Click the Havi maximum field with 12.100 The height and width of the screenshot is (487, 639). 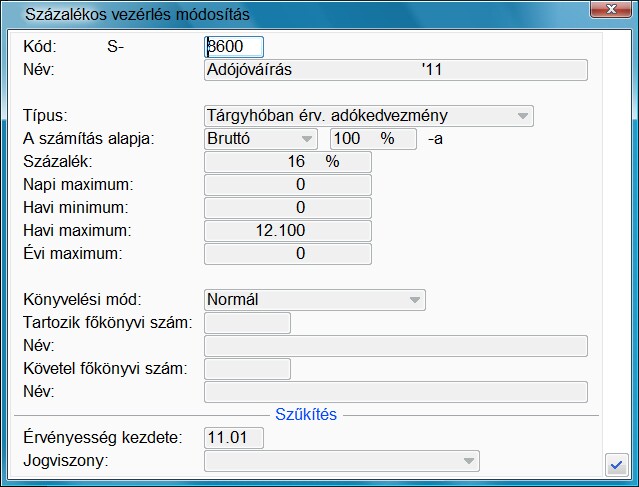pos(288,231)
